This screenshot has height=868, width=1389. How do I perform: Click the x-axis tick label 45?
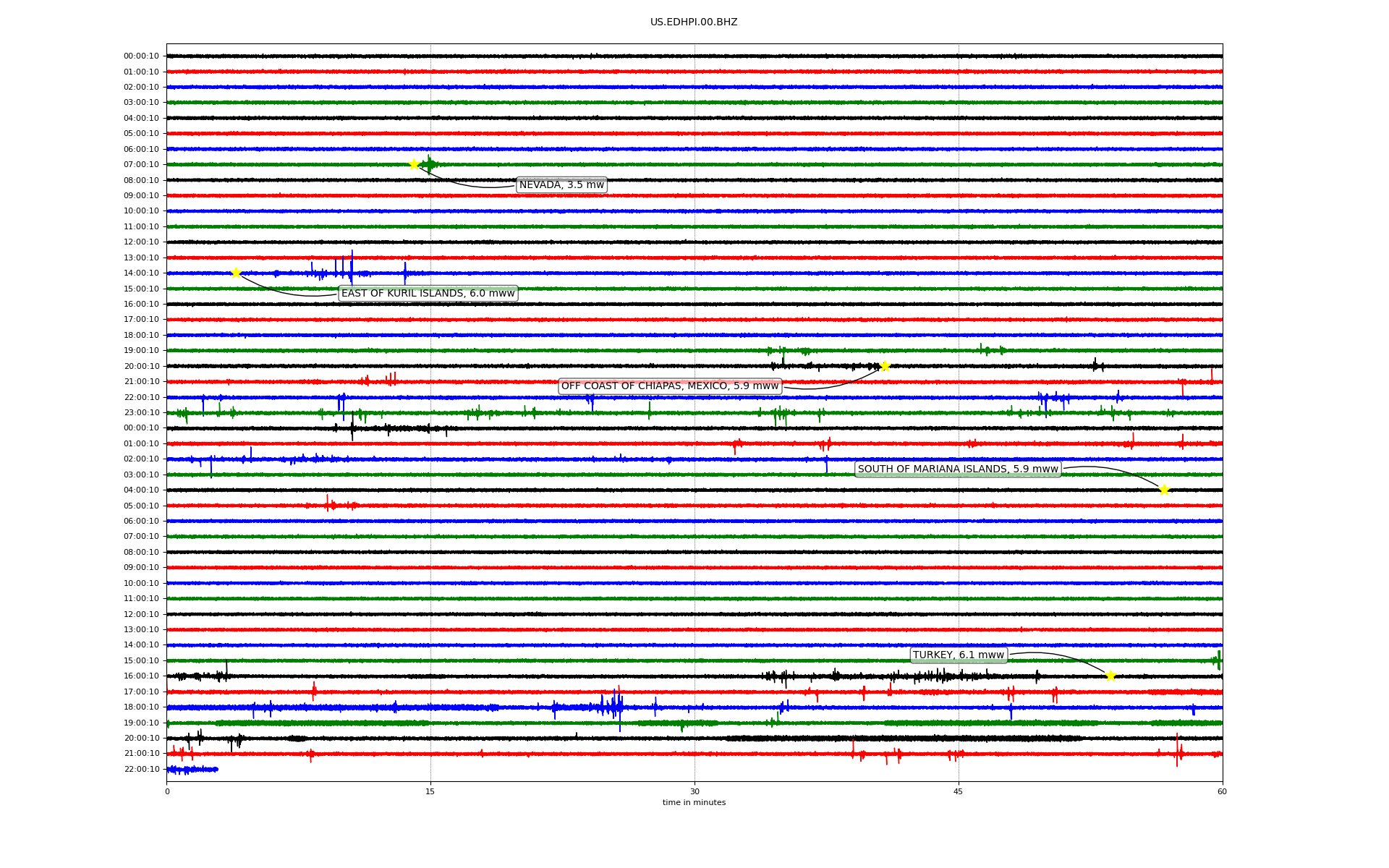pos(959,791)
